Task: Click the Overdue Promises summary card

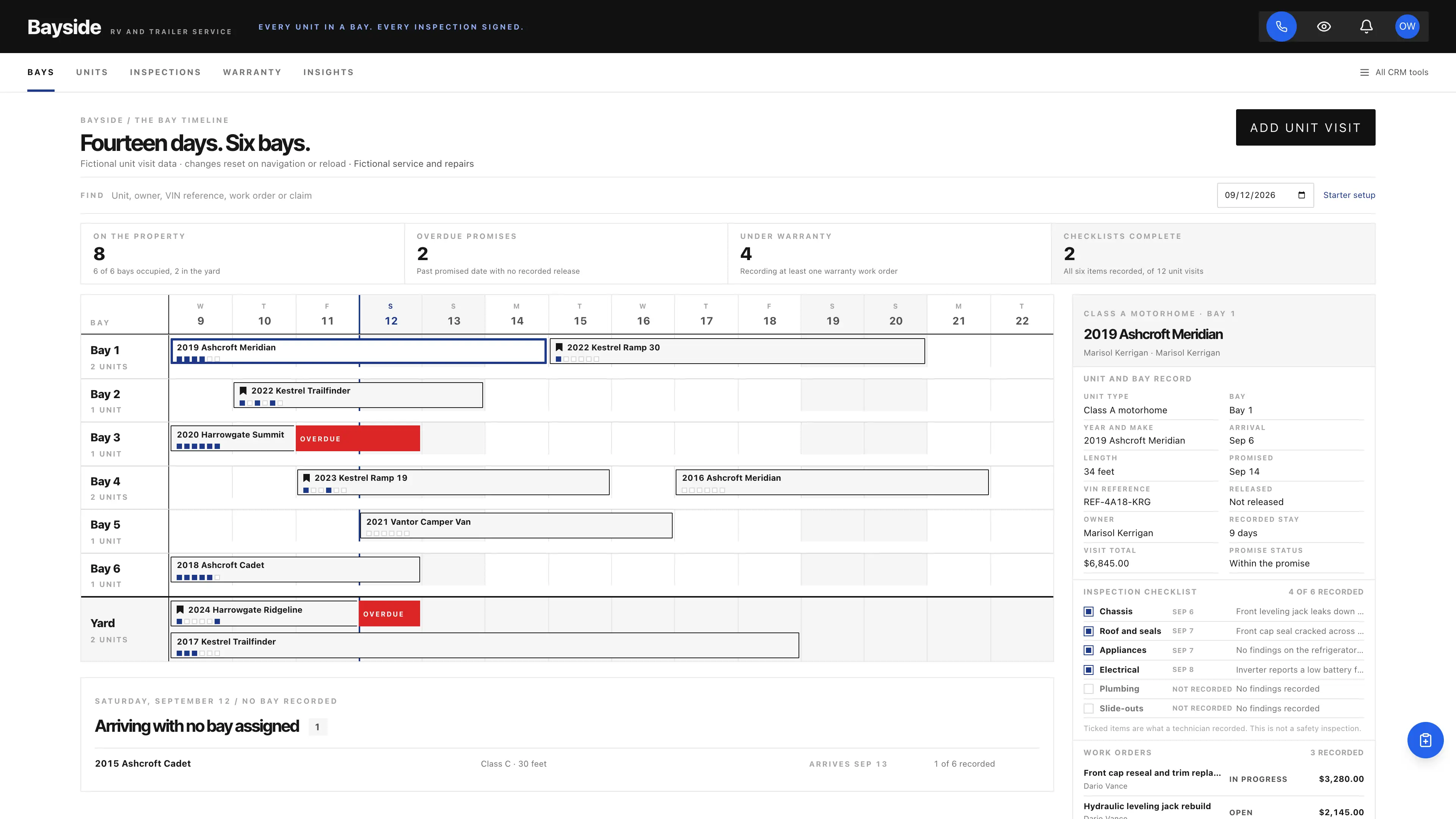Action: (566, 253)
